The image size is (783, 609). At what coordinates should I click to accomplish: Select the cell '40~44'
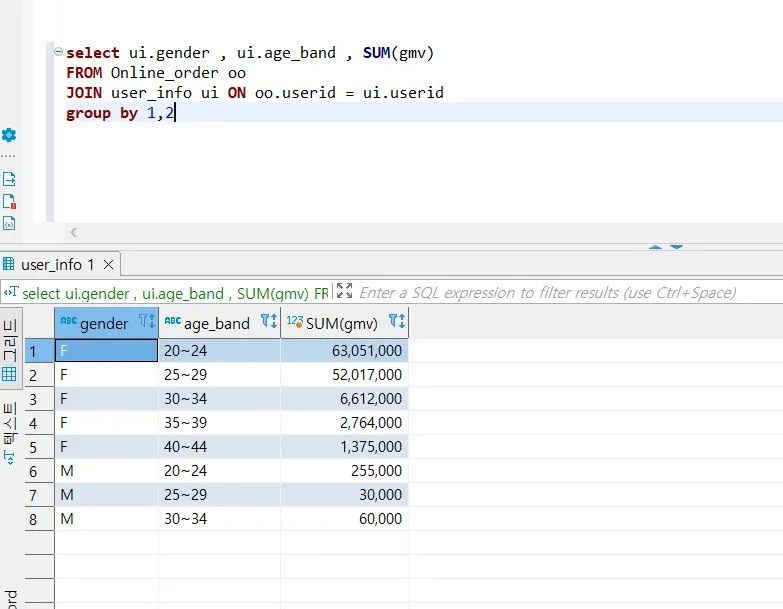click(x=219, y=446)
